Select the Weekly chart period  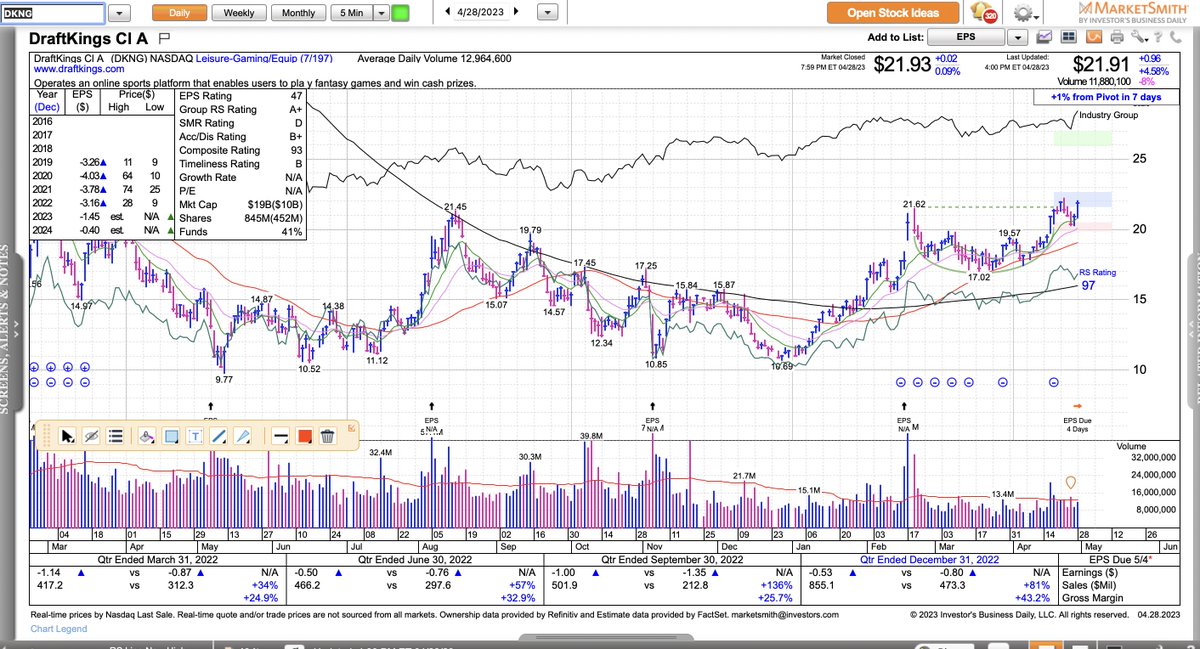point(238,14)
